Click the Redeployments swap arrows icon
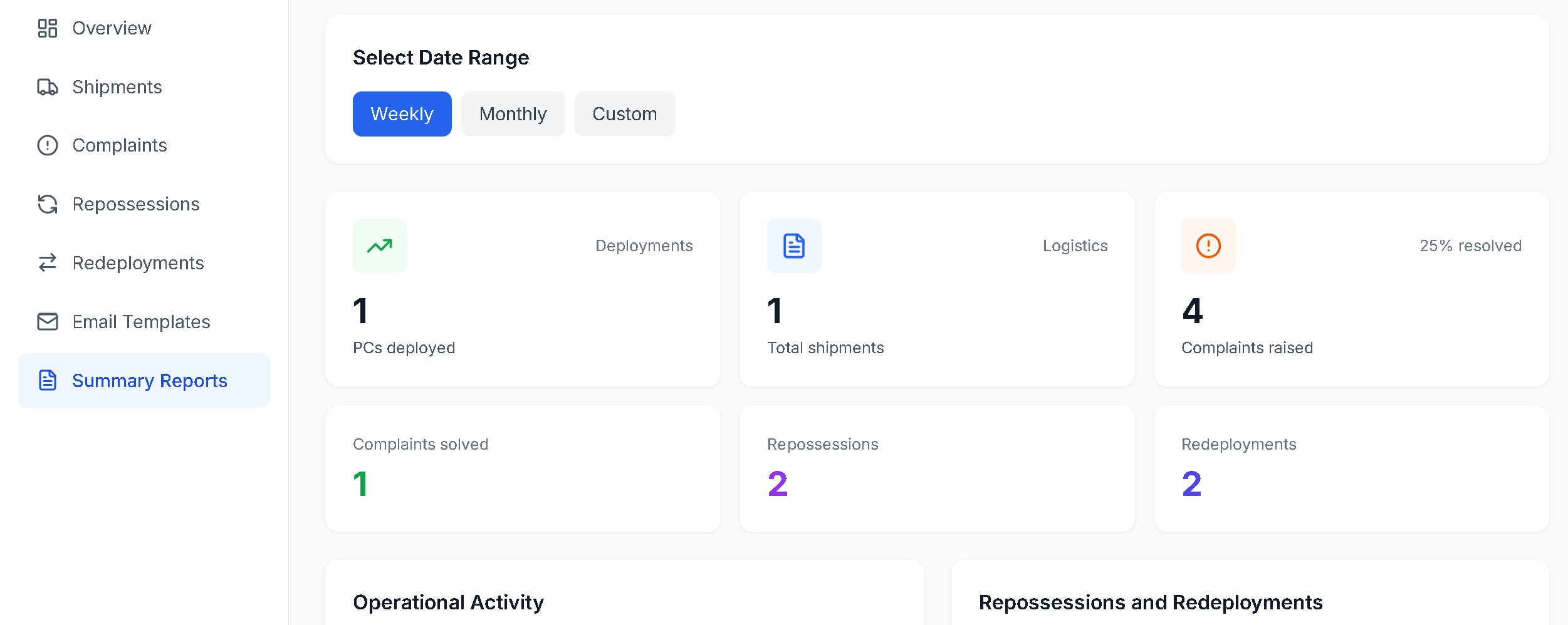The image size is (1568, 625). 48,263
